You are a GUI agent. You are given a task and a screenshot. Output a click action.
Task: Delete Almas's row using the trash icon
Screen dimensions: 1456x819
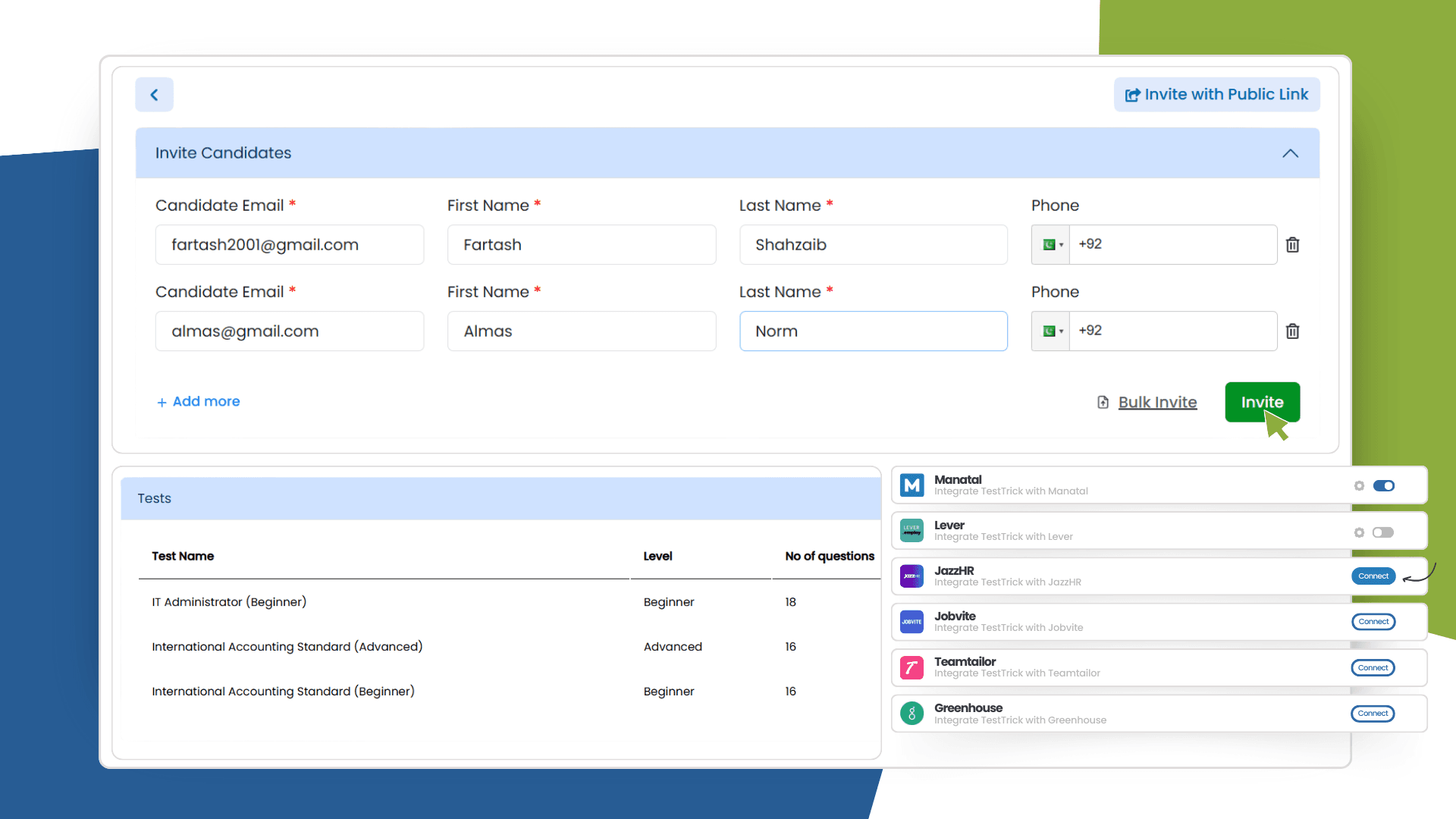point(1293,331)
